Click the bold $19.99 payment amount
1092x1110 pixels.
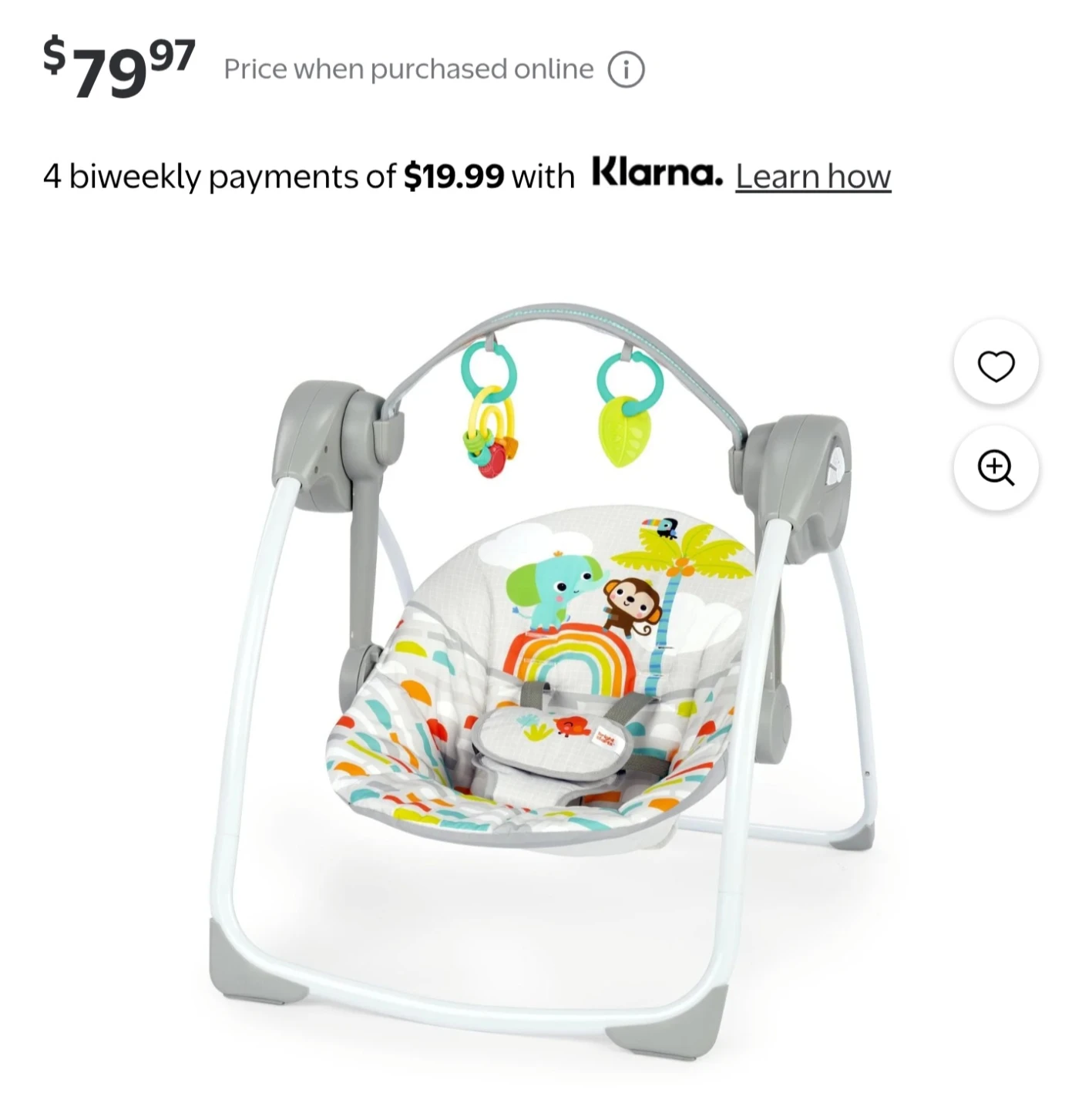(454, 177)
